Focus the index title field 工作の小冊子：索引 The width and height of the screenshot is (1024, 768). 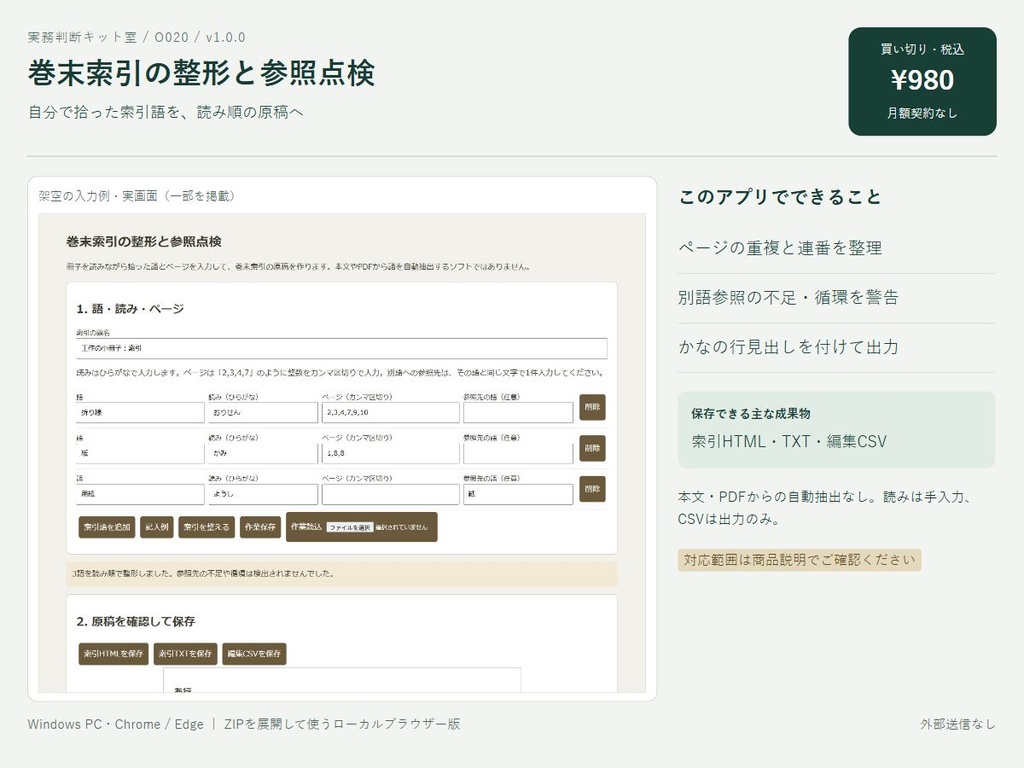342,348
